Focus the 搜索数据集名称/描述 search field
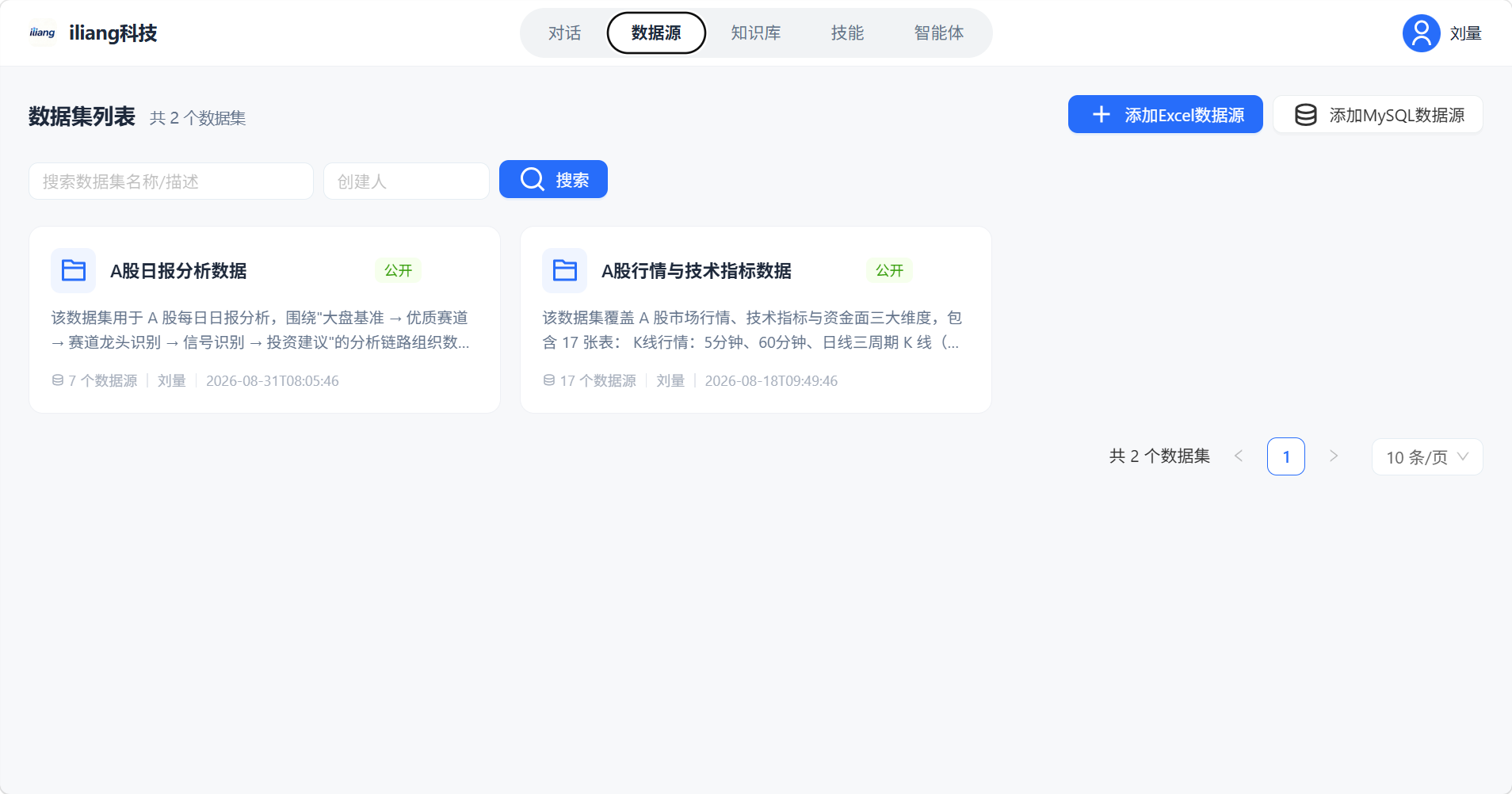The image size is (1512, 794). click(x=171, y=181)
